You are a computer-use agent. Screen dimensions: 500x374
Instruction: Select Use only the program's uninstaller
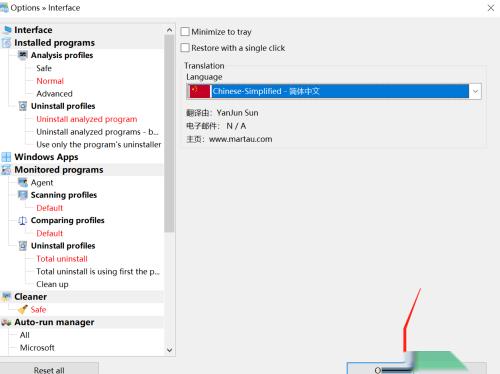(99, 144)
